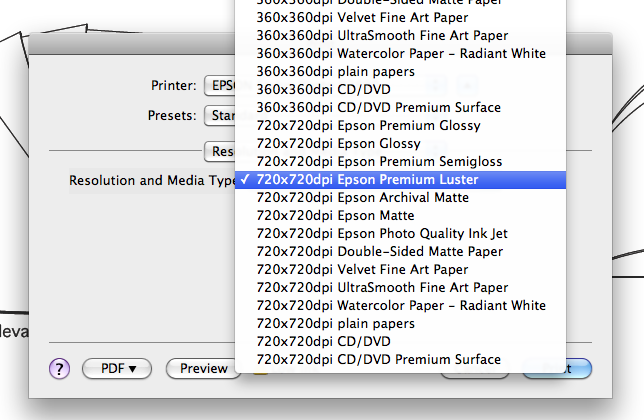
Task: Select 720x720dpi Epson Premium Glossy
Action: click(x=400, y=126)
